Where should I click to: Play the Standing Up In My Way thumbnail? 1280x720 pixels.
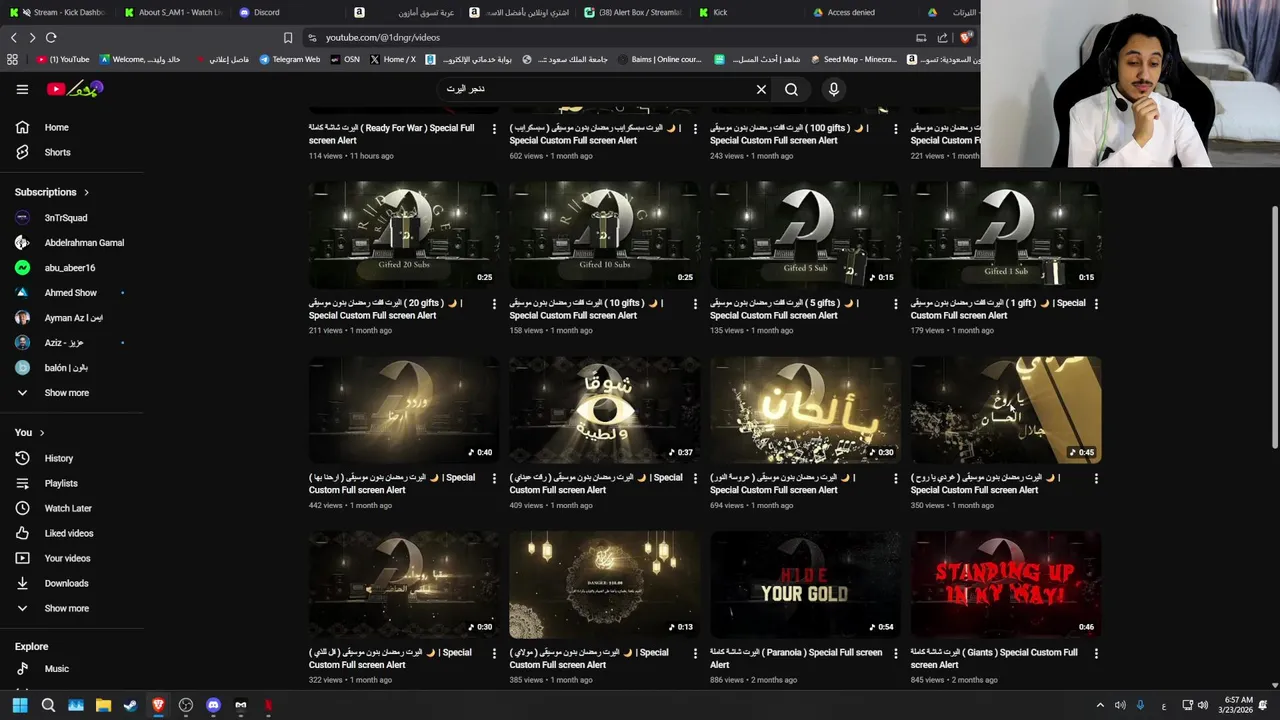coord(1005,585)
